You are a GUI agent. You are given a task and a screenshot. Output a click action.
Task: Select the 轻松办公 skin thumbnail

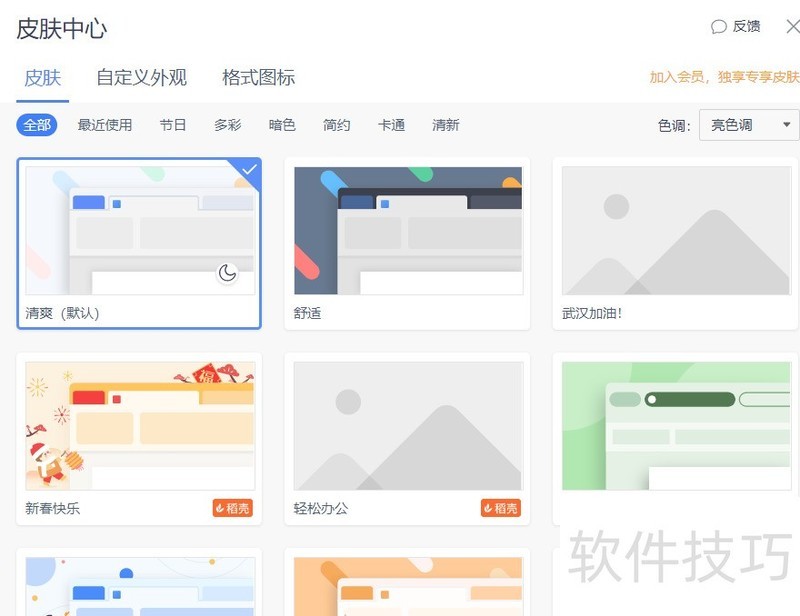pos(408,426)
